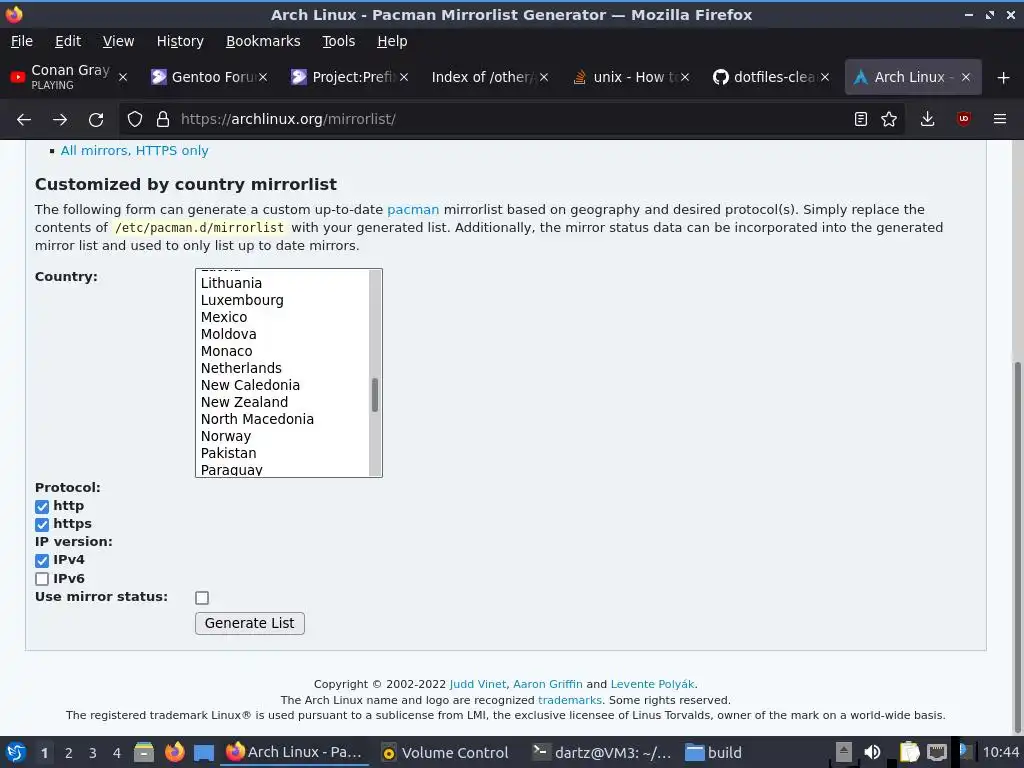1024x768 pixels.
Task: Uncheck the http protocol checkbox
Action: [42, 507]
